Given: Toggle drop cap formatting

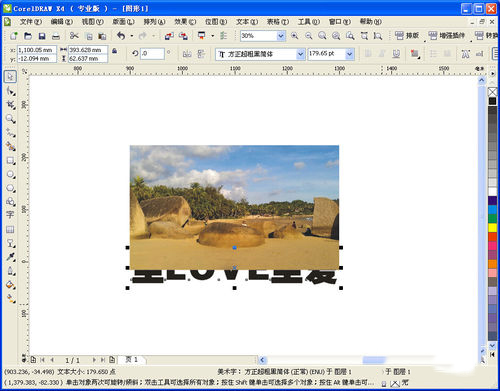Looking at the screenshot, I should pyautogui.click(x=447, y=54).
